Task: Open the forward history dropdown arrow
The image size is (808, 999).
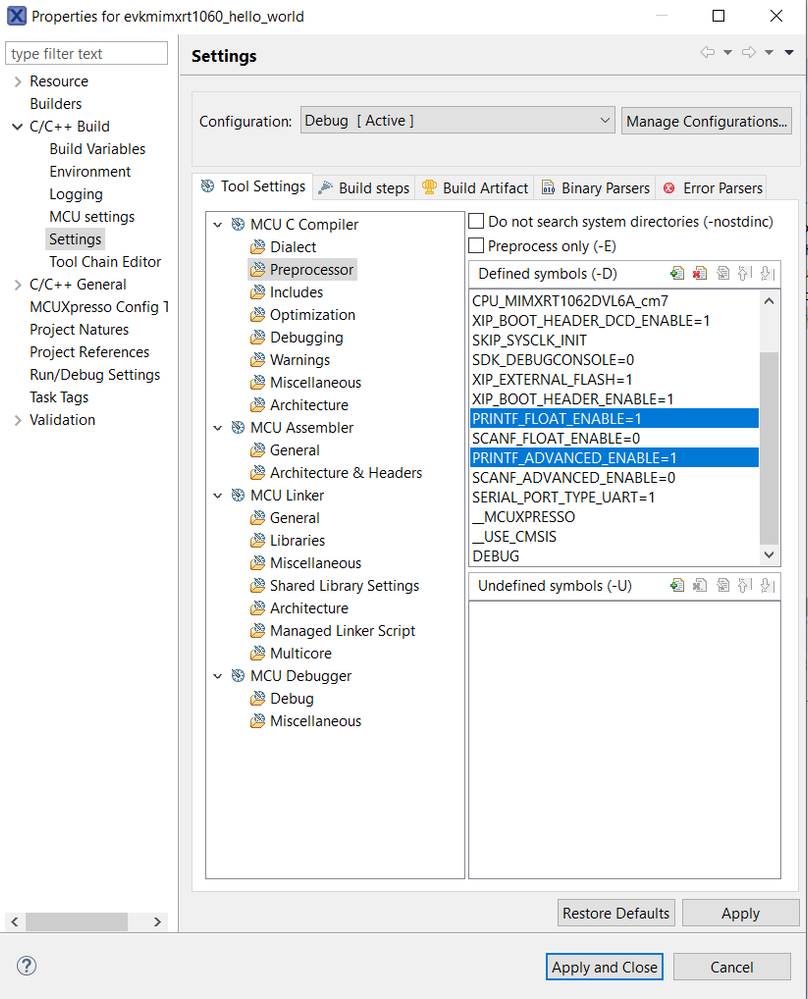Action: 769,52
